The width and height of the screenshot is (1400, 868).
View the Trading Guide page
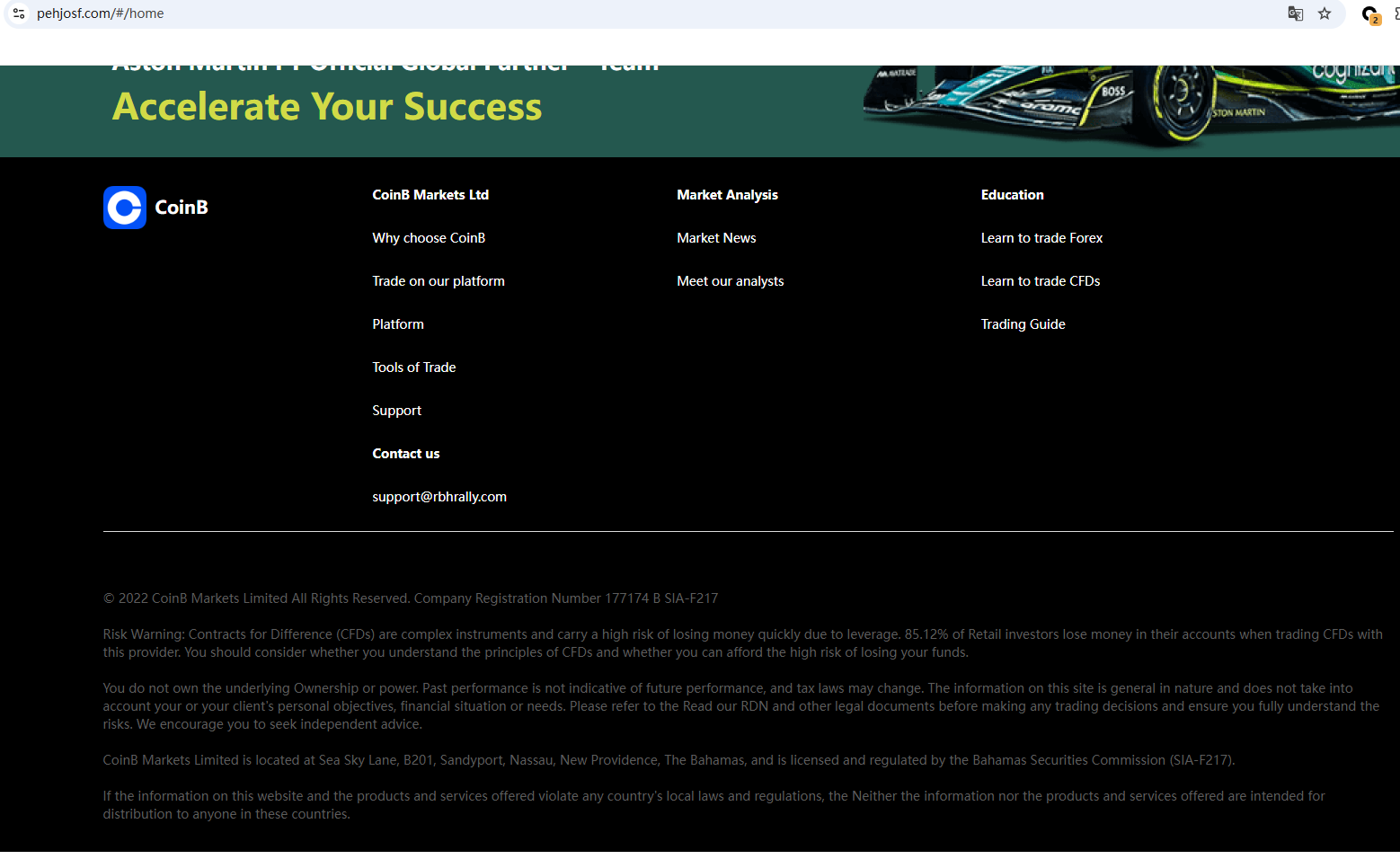click(1023, 324)
